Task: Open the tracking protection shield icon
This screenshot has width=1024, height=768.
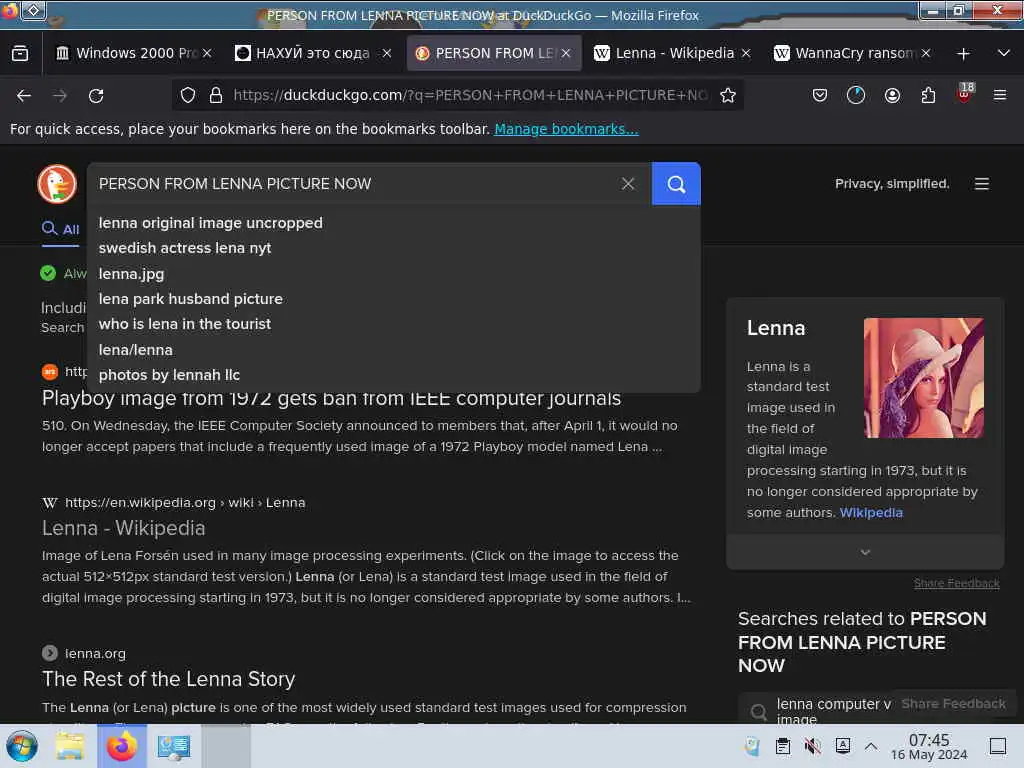Action: (x=188, y=95)
